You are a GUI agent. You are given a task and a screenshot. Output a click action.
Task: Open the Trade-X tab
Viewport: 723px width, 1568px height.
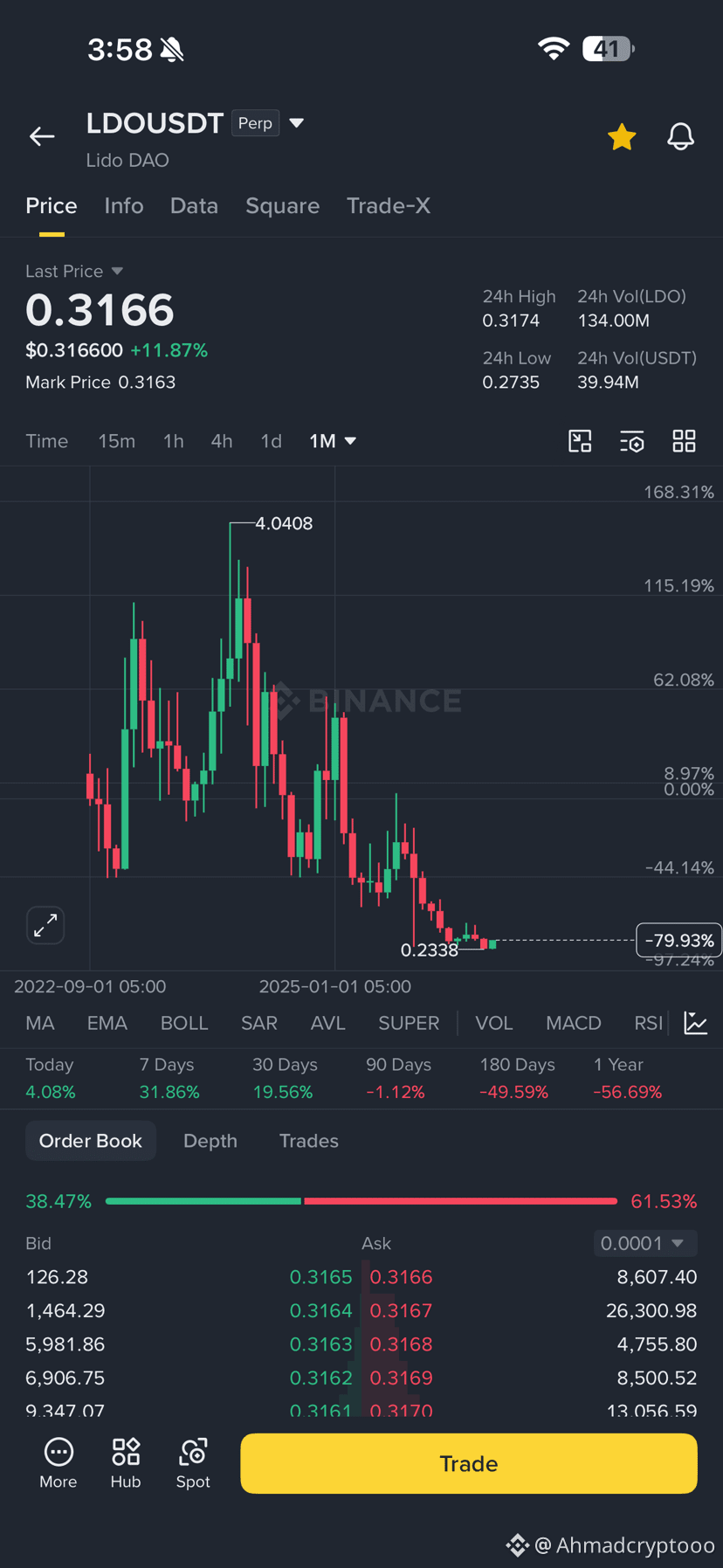388,205
